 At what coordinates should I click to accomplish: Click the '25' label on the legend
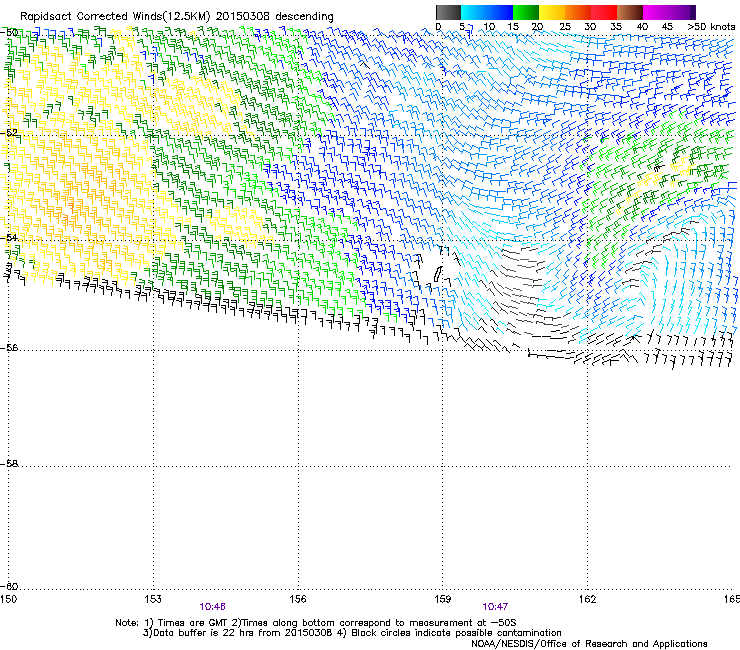point(564,27)
